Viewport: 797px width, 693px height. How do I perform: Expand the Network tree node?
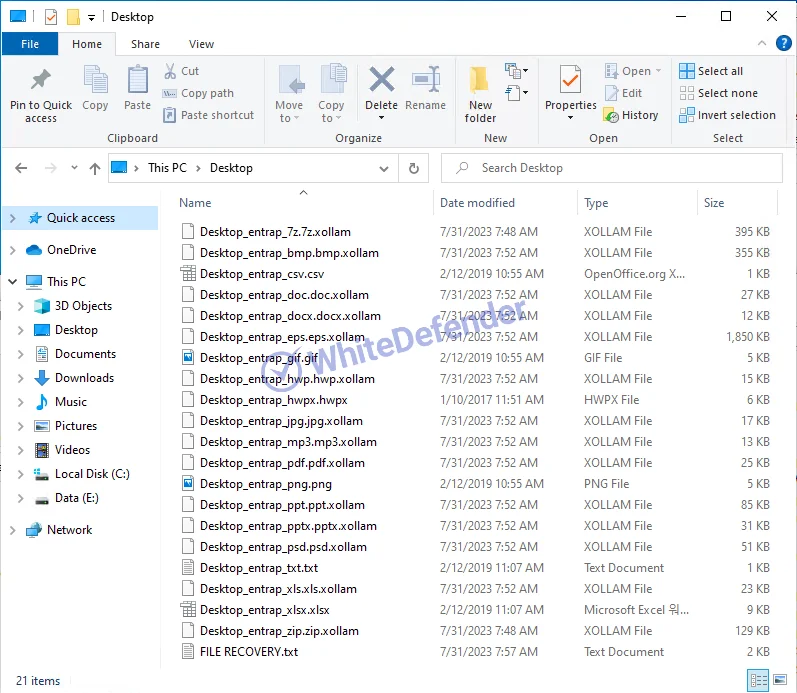[x=12, y=530]
